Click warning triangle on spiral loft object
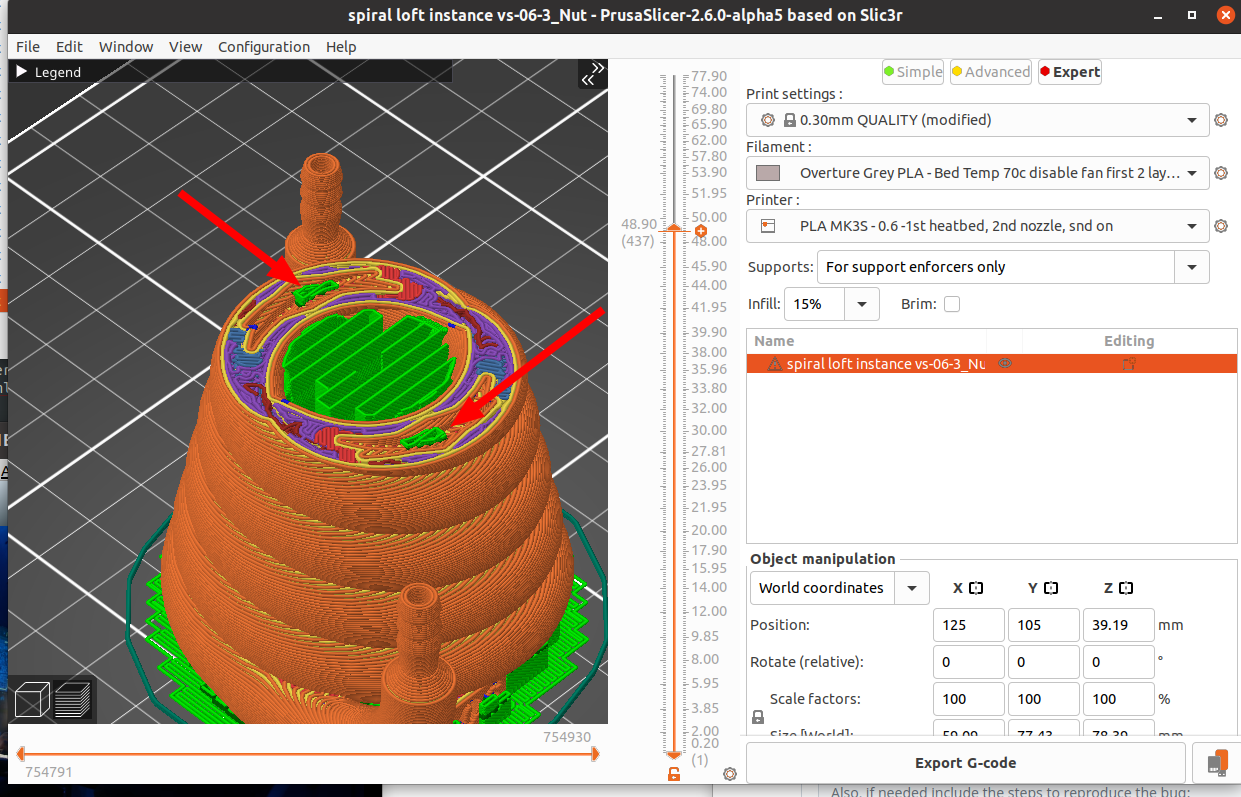 click(x=774, y=364)
